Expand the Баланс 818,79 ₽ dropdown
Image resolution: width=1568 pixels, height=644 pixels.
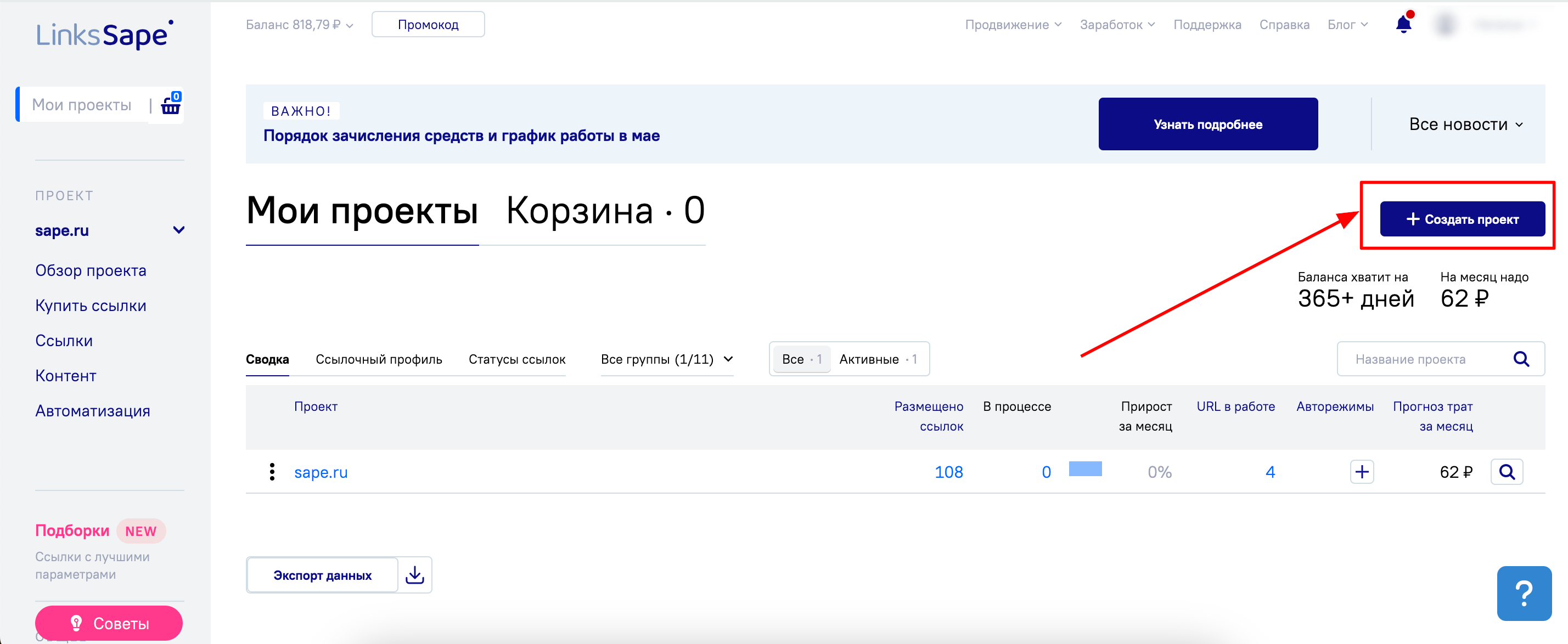(x=300, y=25)
